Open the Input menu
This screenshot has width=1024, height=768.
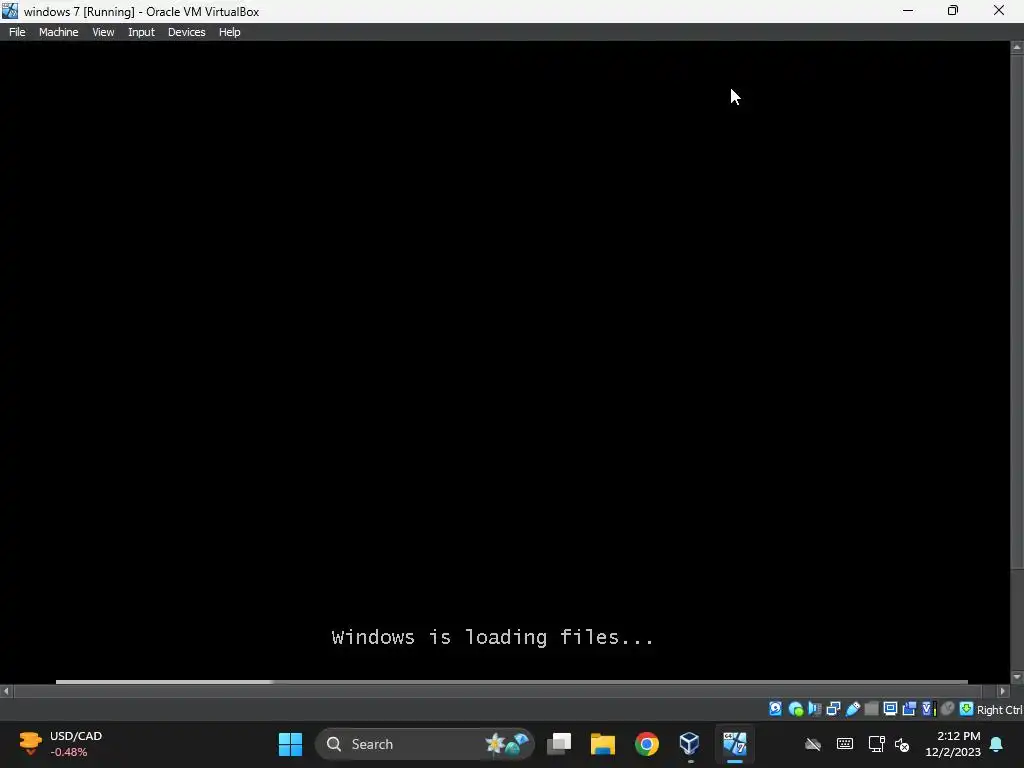[141, 32]
